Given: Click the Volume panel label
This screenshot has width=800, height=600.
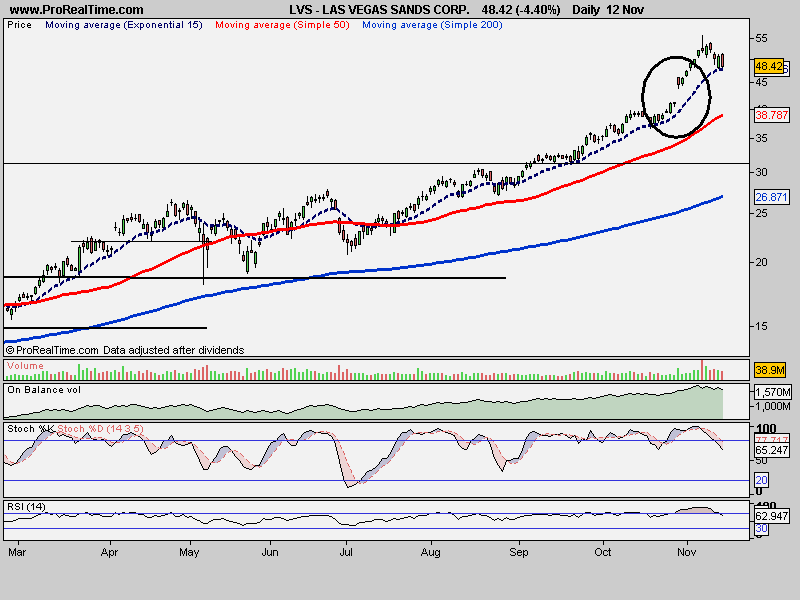Looking at the screenshot, I should coord(26,366).
